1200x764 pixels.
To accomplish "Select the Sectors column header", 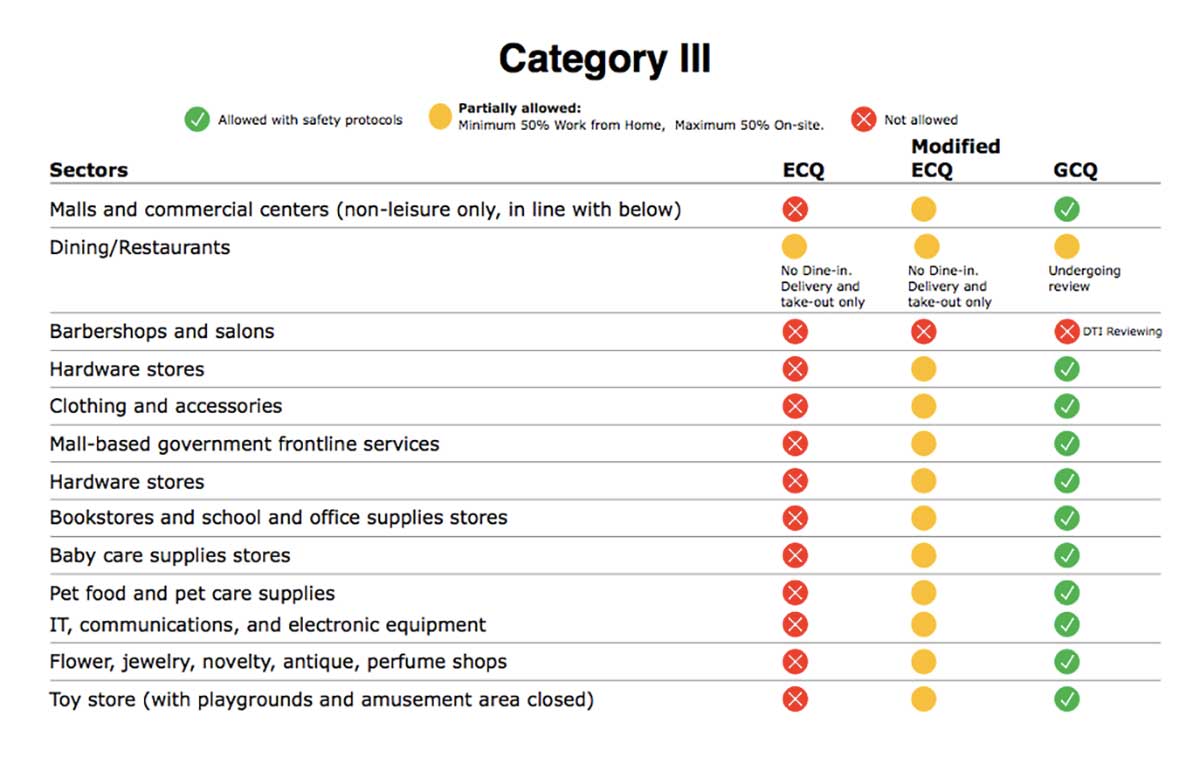I will [x=89, y=170].
